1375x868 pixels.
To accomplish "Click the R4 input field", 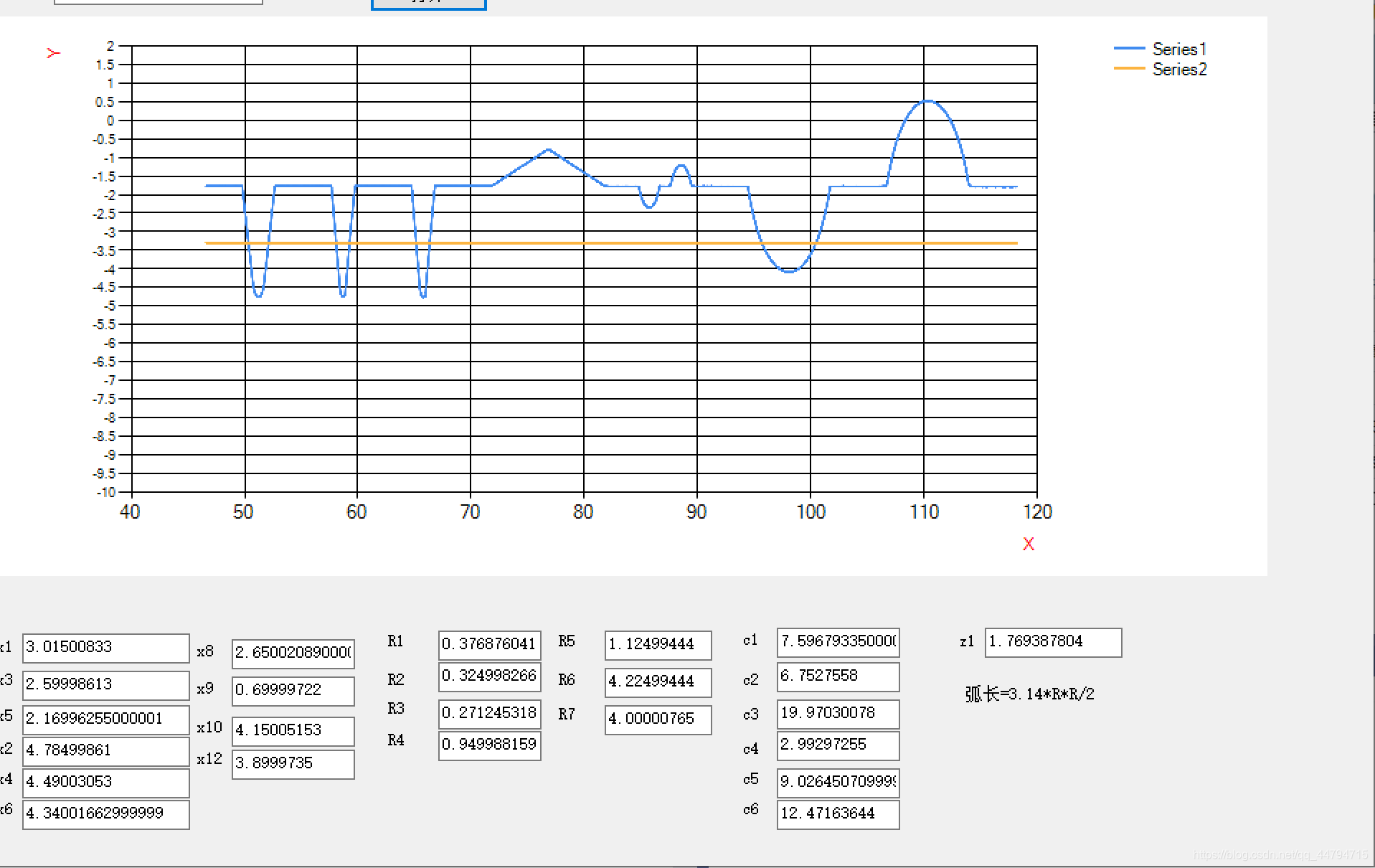I will point(490,745).
